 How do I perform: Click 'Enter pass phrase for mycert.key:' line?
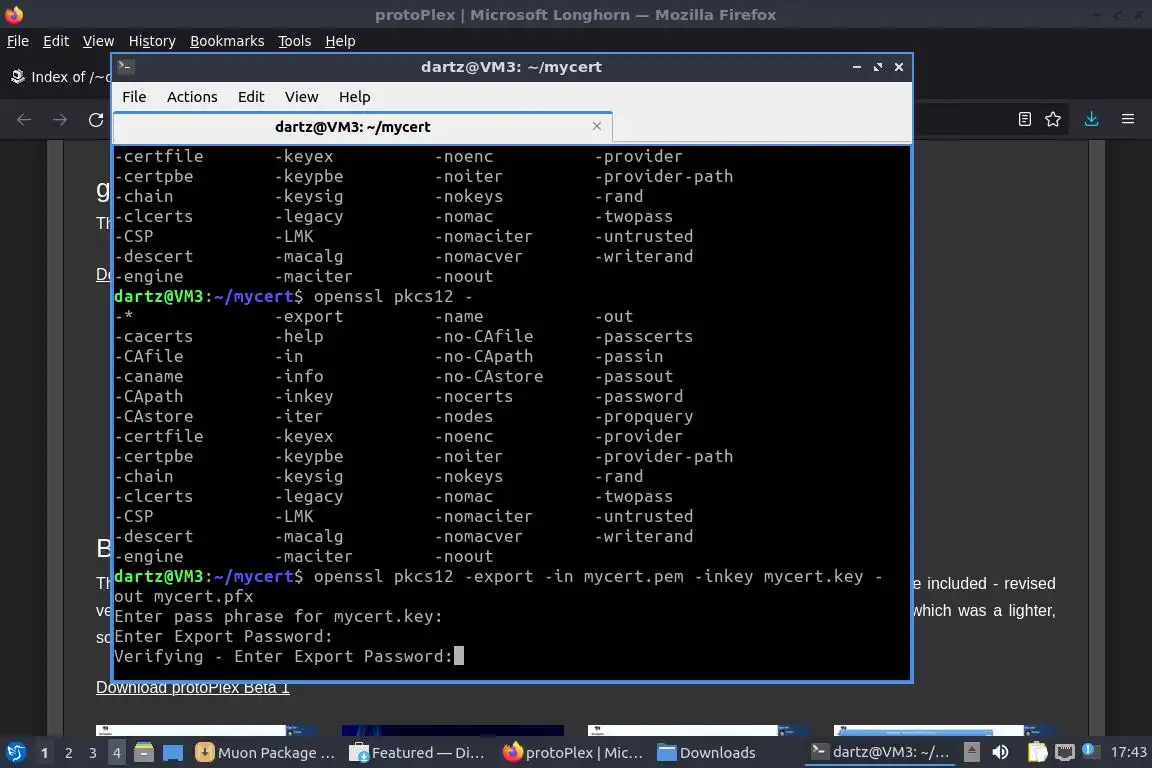(x=278, y=617)
